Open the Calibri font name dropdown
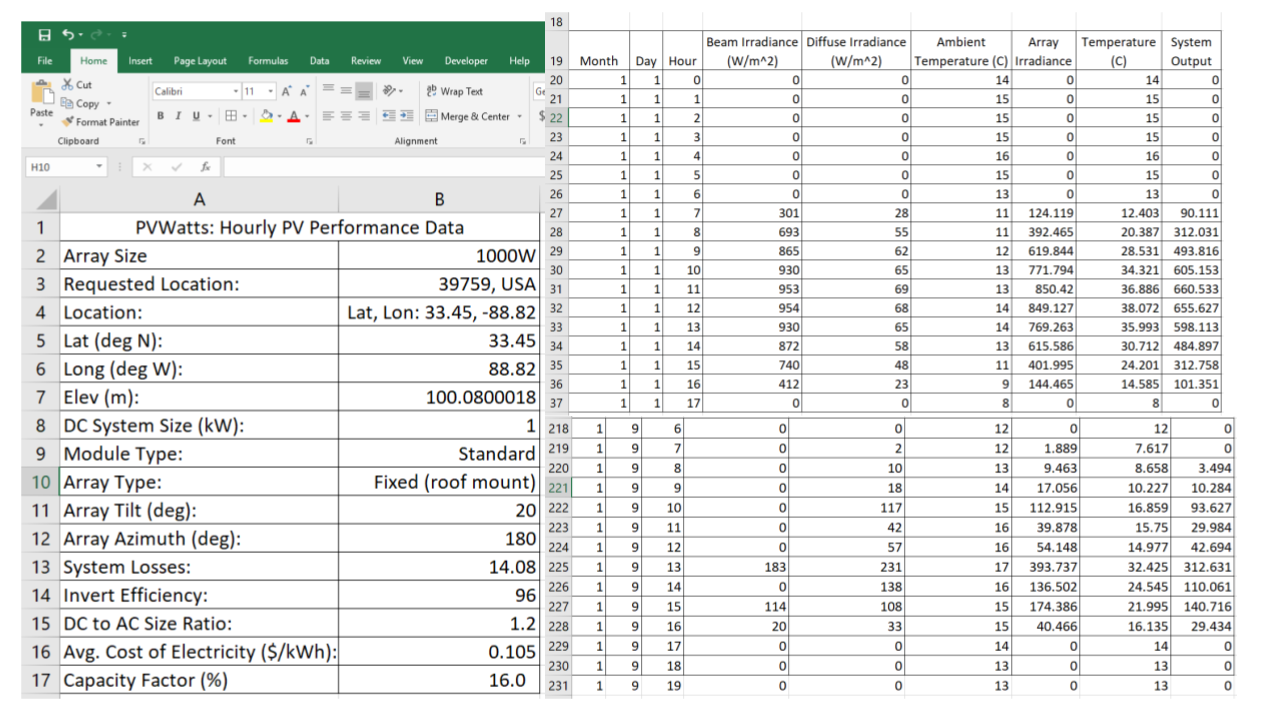This screenshot has width=1280, height=720. [x=235, y=91]
